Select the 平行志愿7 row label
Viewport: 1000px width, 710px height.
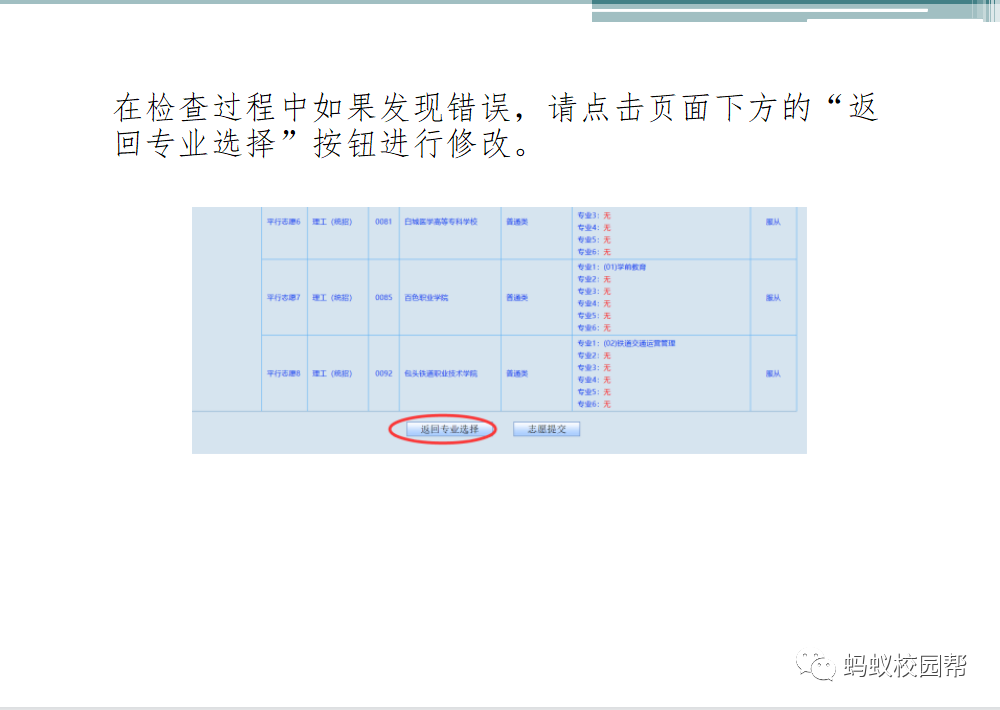click(x=283, y=297)
